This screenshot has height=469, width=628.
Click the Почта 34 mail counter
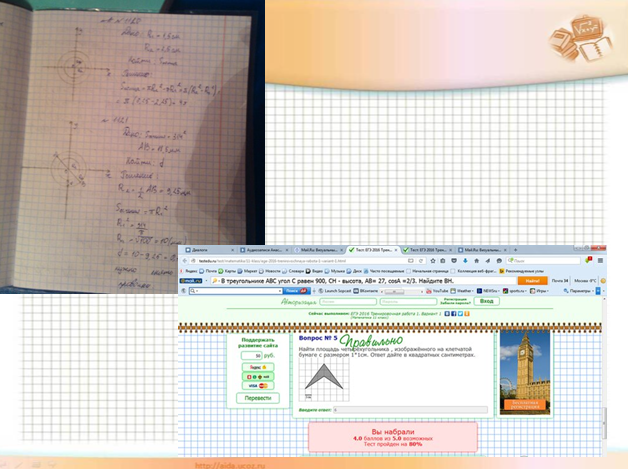click(560, 281)
